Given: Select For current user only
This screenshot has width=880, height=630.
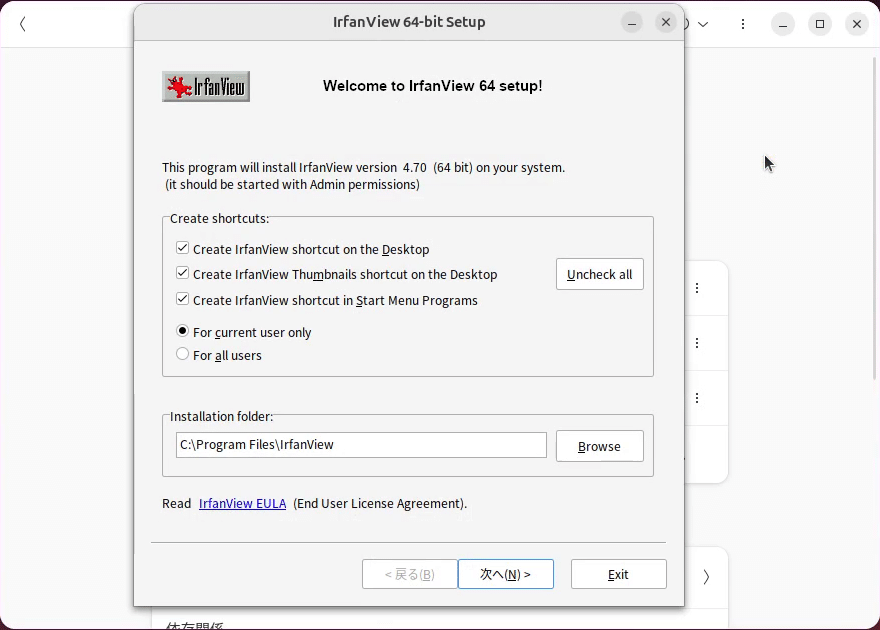Looking at the screenshot, I should (182, 331).
